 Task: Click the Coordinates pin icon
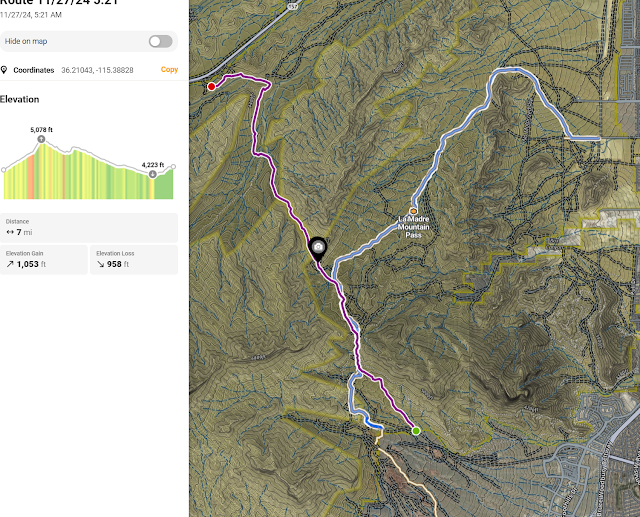[5, 71]
